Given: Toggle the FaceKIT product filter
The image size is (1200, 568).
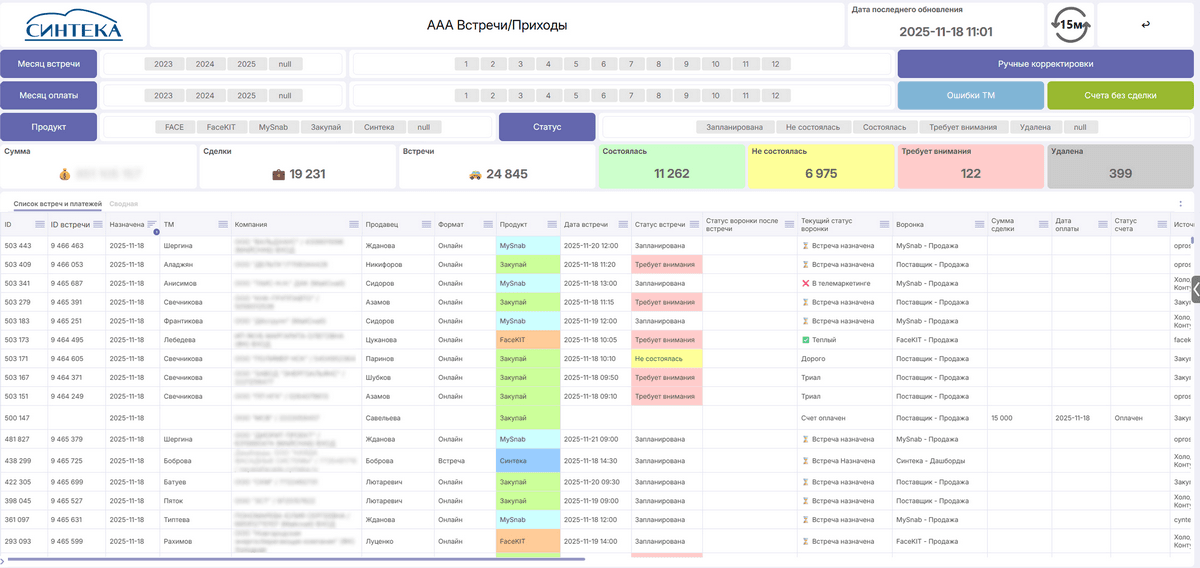Looking at the screenshot, I should [x=221, y=127].
